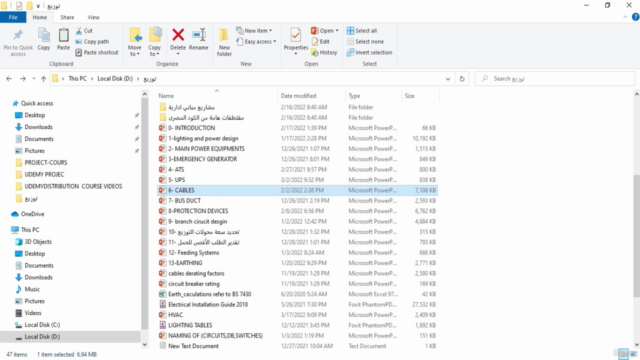
Task: Show file History
Action: pyautogui.click(x=324, y=52)
